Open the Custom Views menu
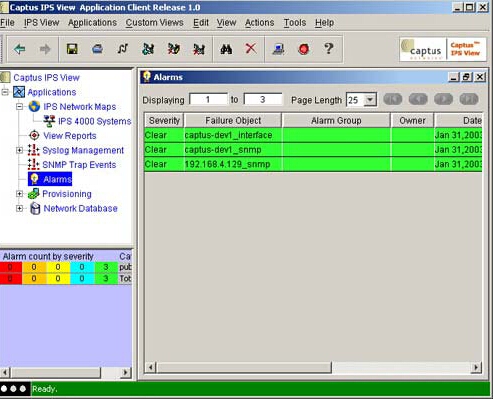The height and width of the screenshot is (399, 493). click(154, 23)
